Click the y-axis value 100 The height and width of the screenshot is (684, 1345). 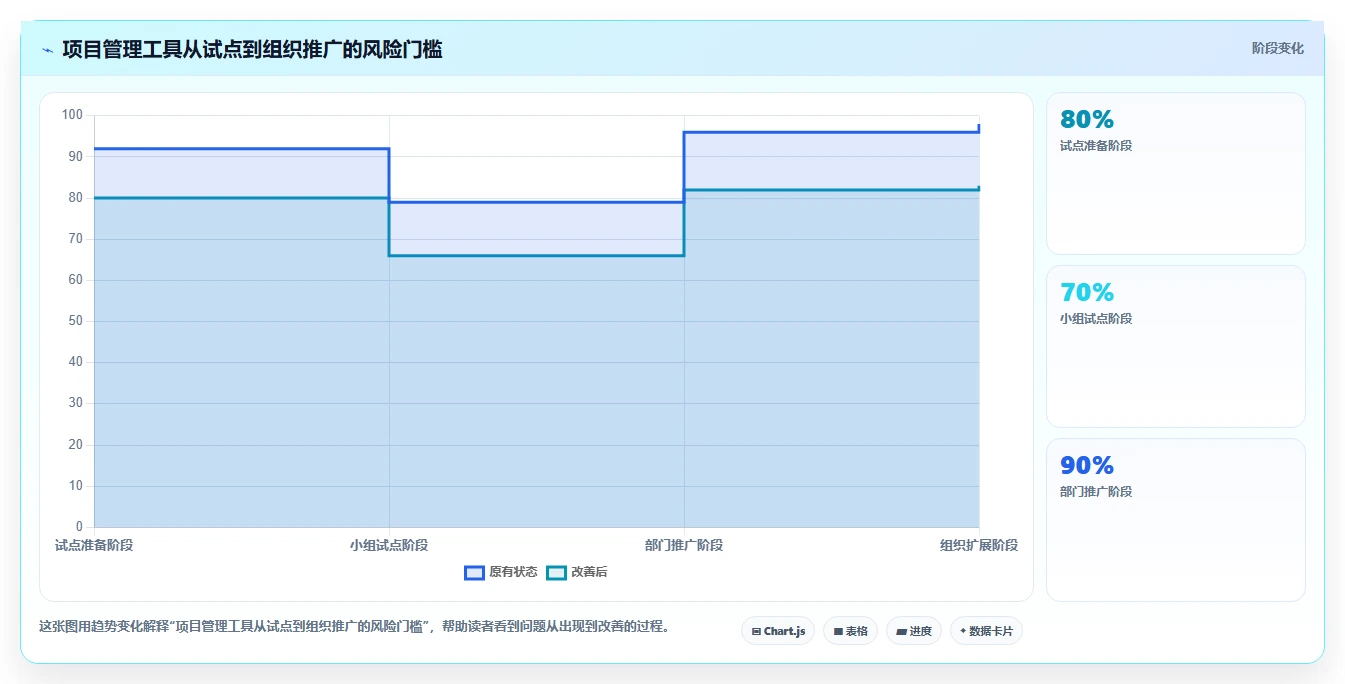click(72, 115)
